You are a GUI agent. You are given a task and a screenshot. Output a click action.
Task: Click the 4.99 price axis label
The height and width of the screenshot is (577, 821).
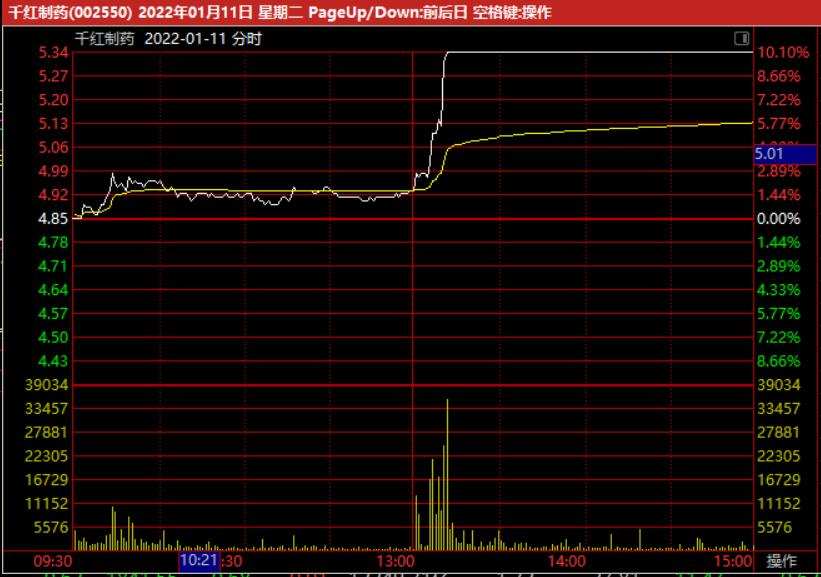coord(53,171)
